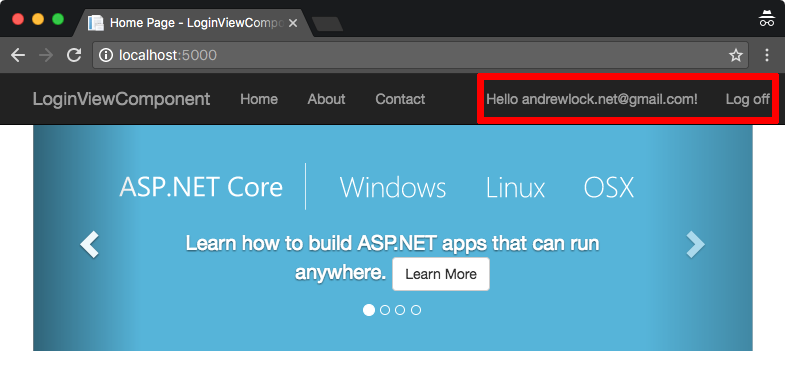Click the browser back arrow
Screen dimensions: 785x366
click(x=18, y=55)
